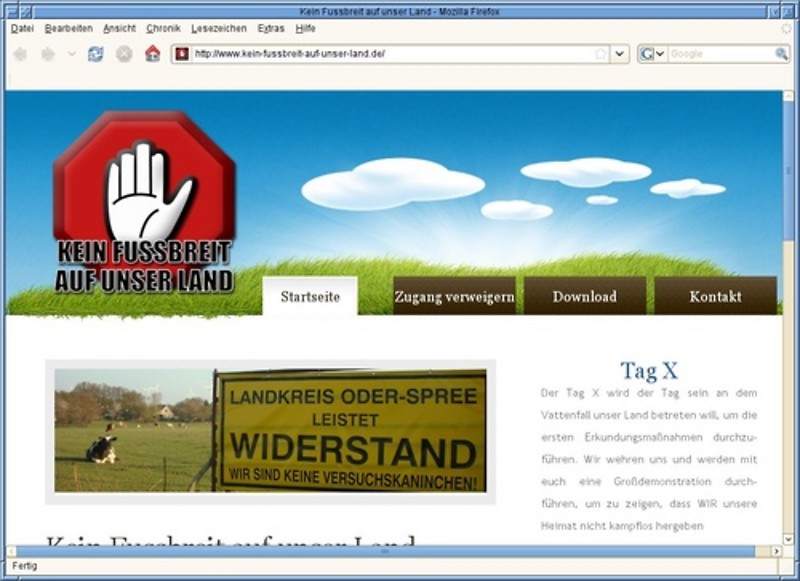800x581 pixels.
Task: Reload the current page
Action: (95, 54)
